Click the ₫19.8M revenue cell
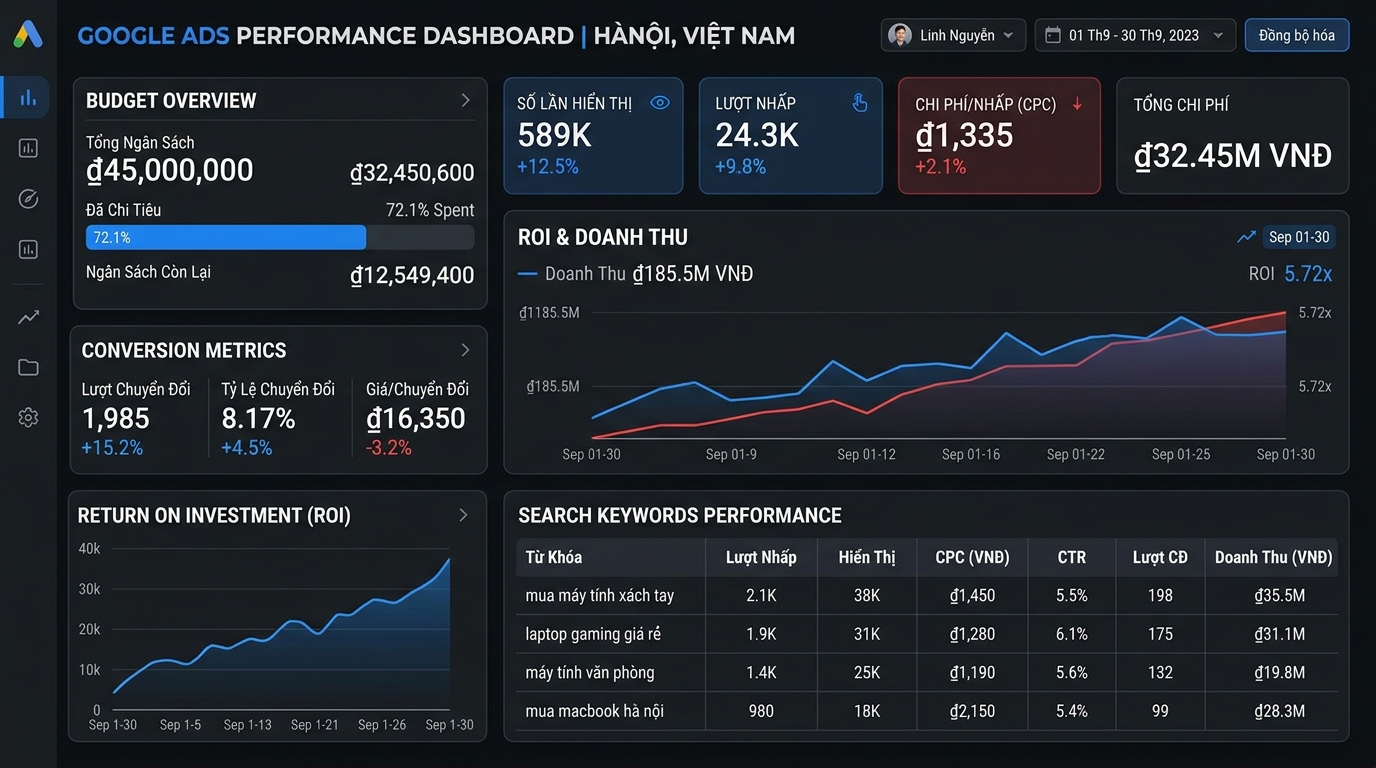Viewport: 1376px width, 768px height. (1279, 672)
